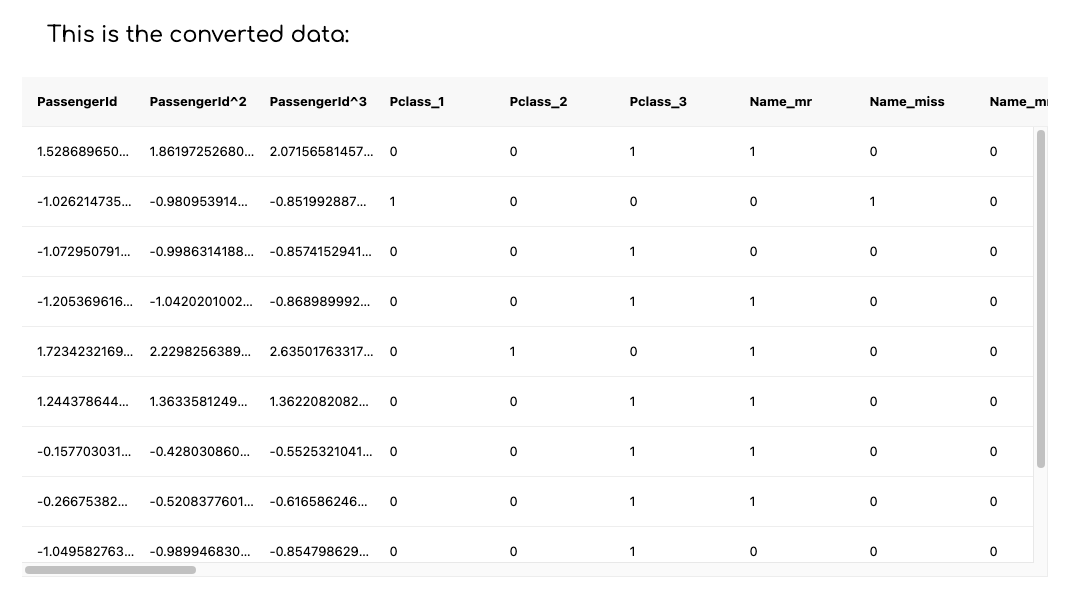Screen dimensions: 1076x596
Task: Click cell -1.026214735... in PassengerId column
Action: click(x=84, y=202)
